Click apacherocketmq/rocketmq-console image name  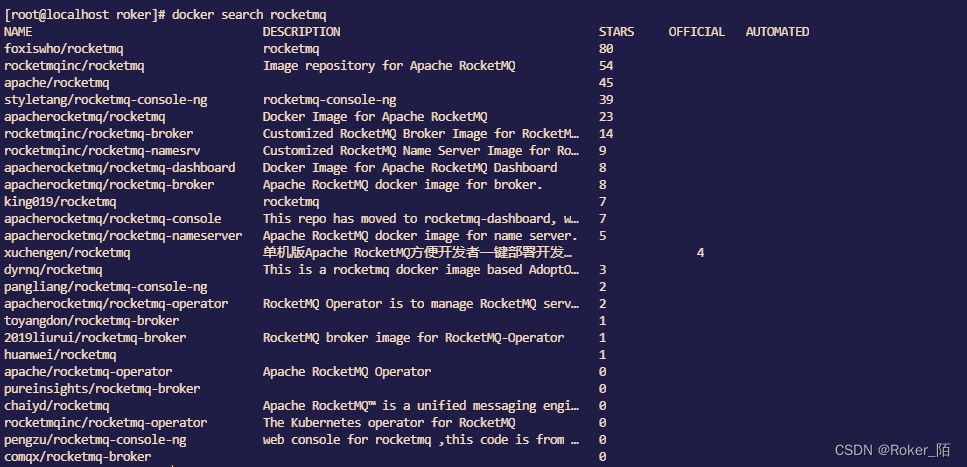(113, 218)
